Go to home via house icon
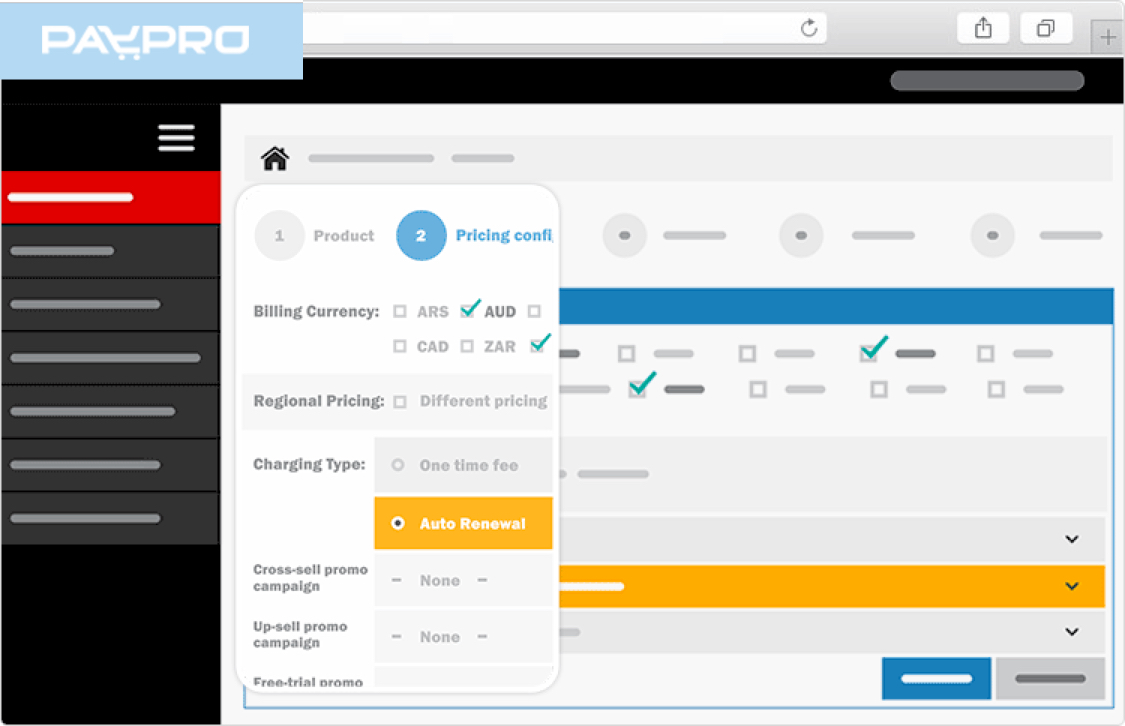The height and width of the screenshot is (726, 1125). 275,158
